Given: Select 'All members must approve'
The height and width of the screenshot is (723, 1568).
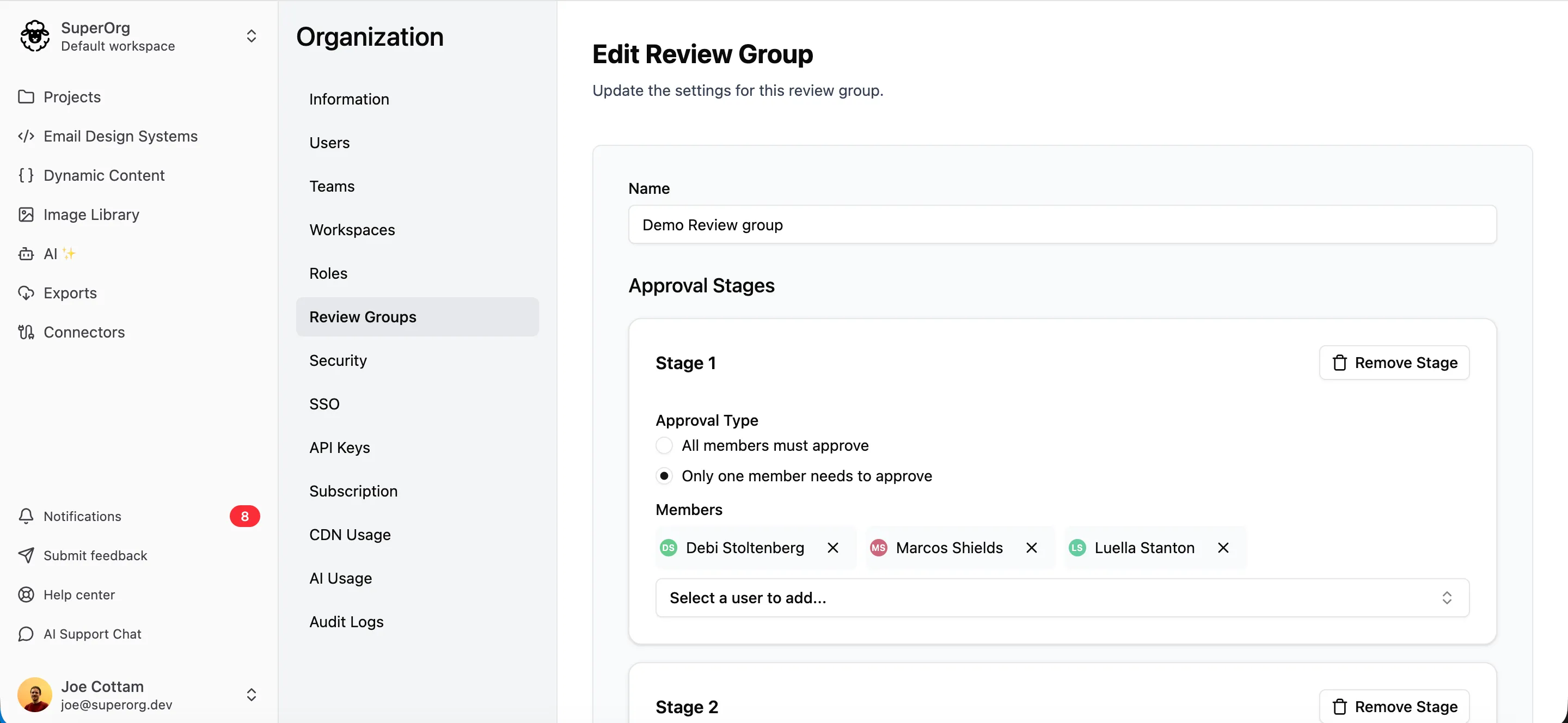Looking at the screenshot, I should coord(664,445).
